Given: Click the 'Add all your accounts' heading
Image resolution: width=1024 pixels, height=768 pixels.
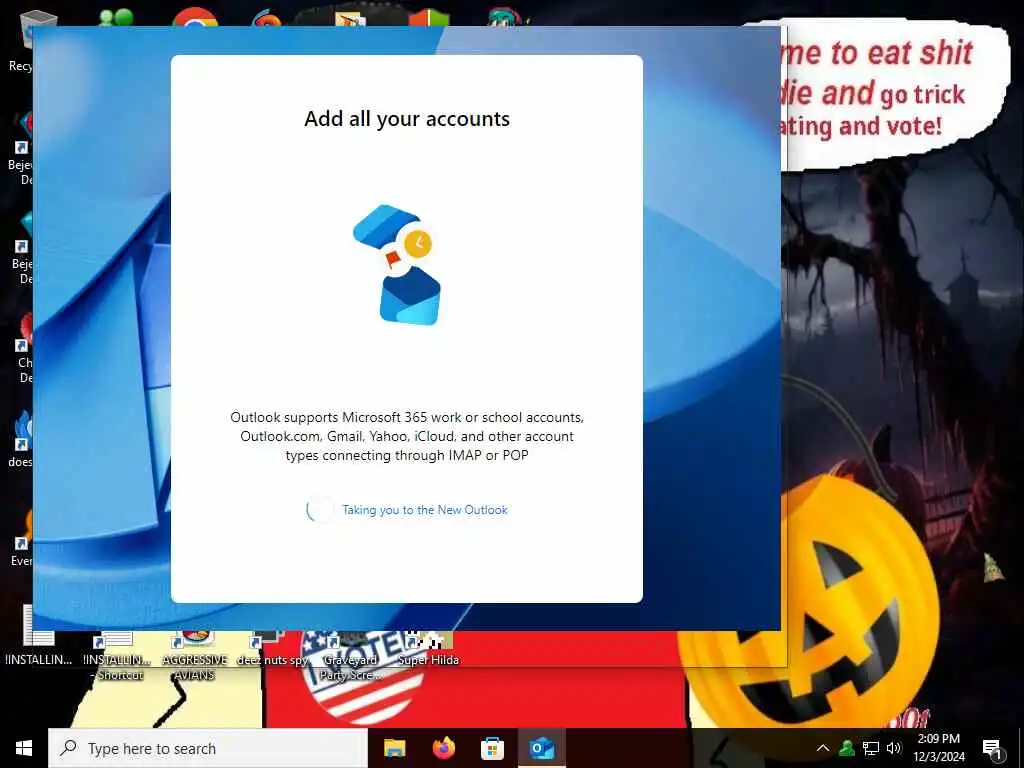Looking at the screenshot, I should (407, 119).
